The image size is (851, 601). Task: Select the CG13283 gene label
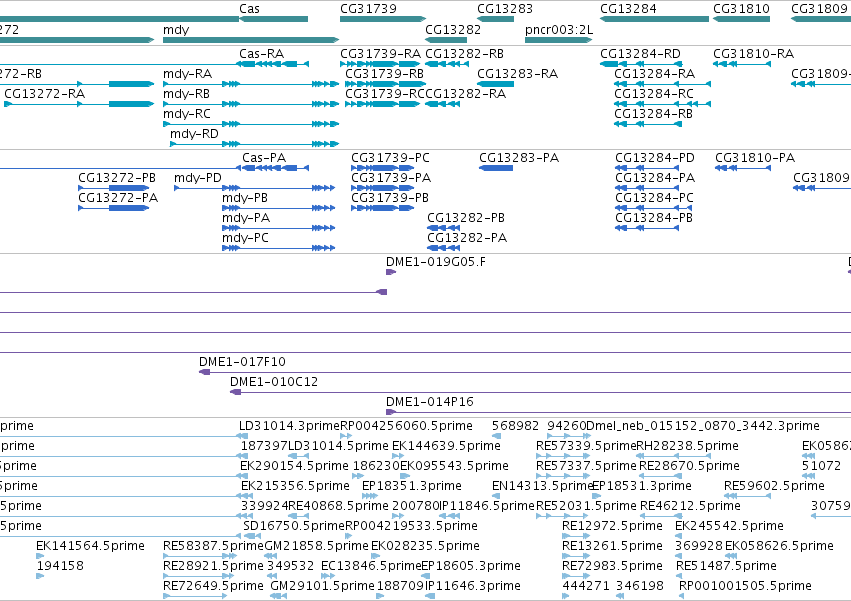coord(505,9)
